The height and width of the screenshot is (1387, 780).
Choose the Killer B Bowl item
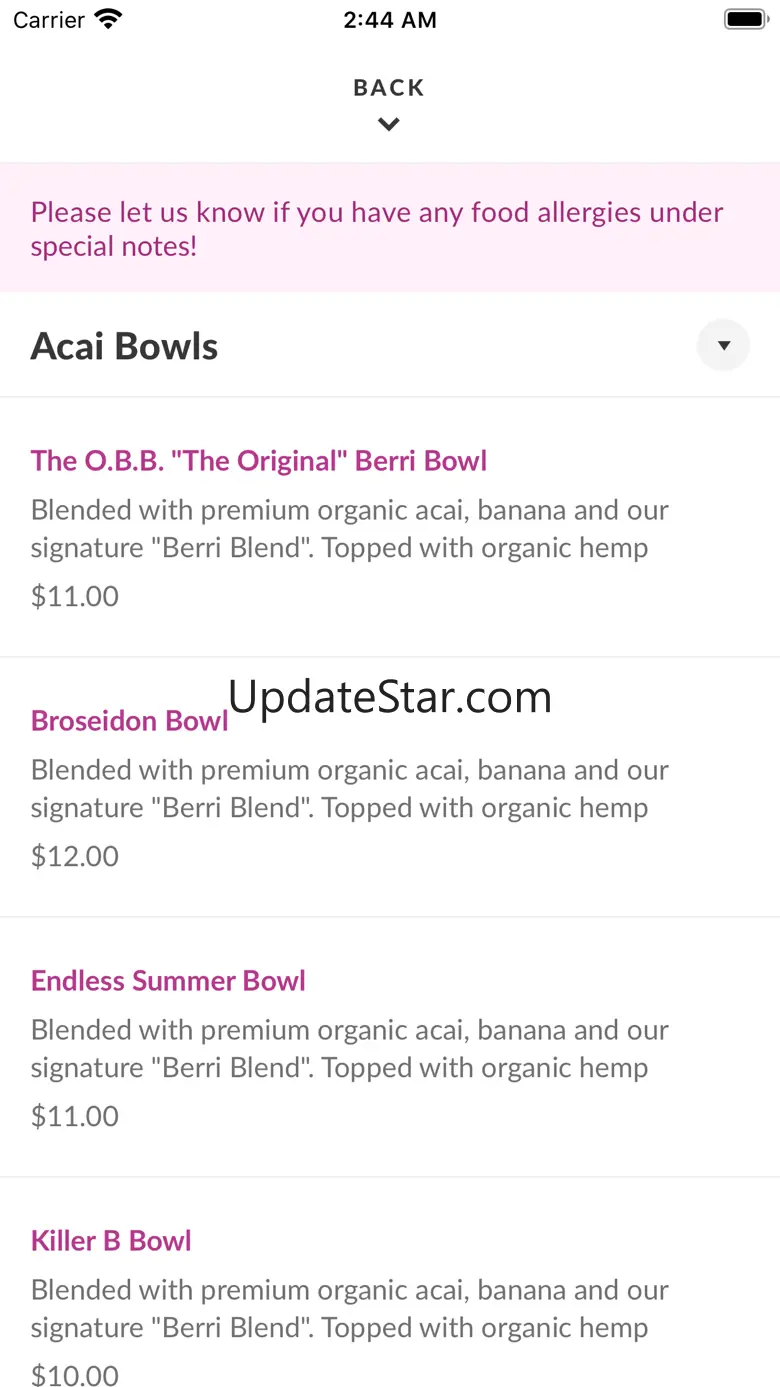pos(111,1241)
